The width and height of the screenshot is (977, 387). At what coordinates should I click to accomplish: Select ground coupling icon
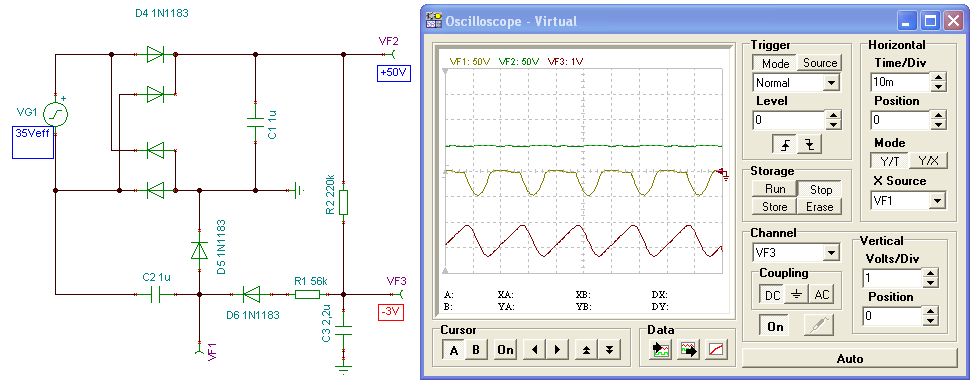coord(796,295)
